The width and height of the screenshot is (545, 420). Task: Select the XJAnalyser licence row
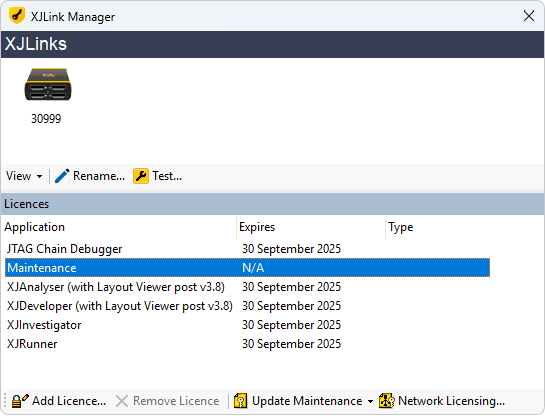[x=247, y=287]
